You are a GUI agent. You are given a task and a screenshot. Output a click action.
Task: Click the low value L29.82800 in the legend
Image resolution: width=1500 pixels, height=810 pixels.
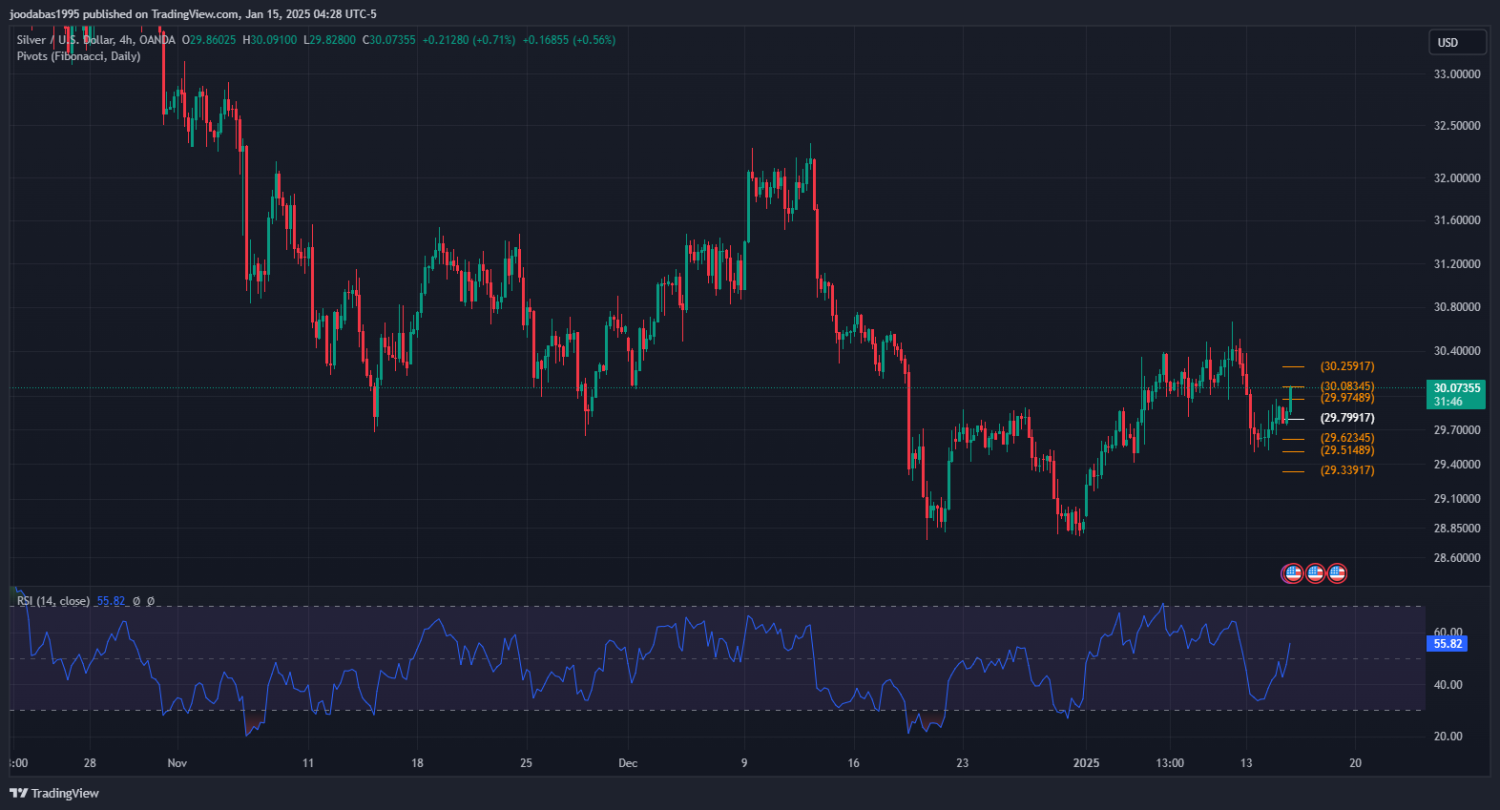[332, 40]
